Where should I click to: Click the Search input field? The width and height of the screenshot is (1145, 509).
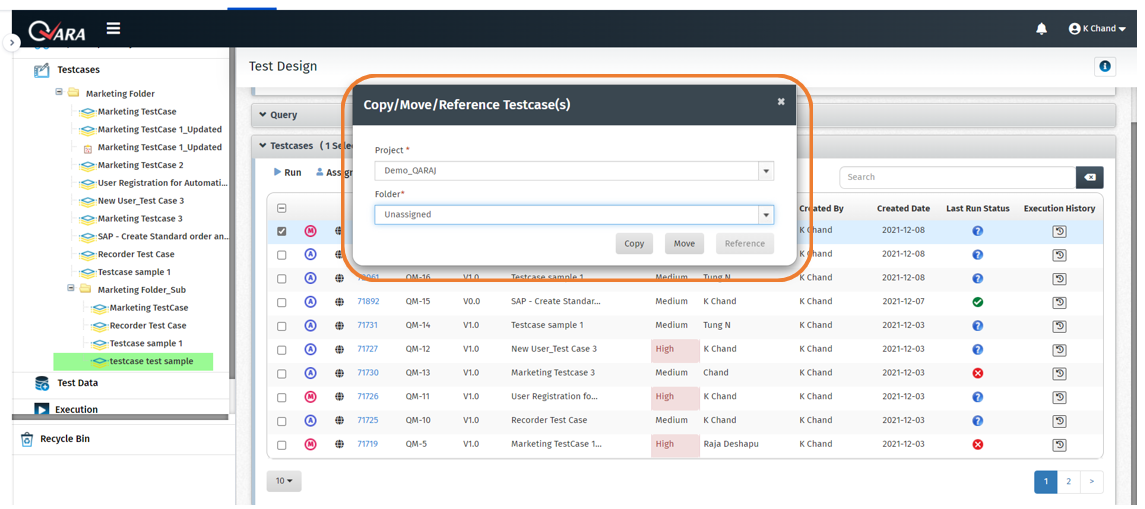pos(957,177)
